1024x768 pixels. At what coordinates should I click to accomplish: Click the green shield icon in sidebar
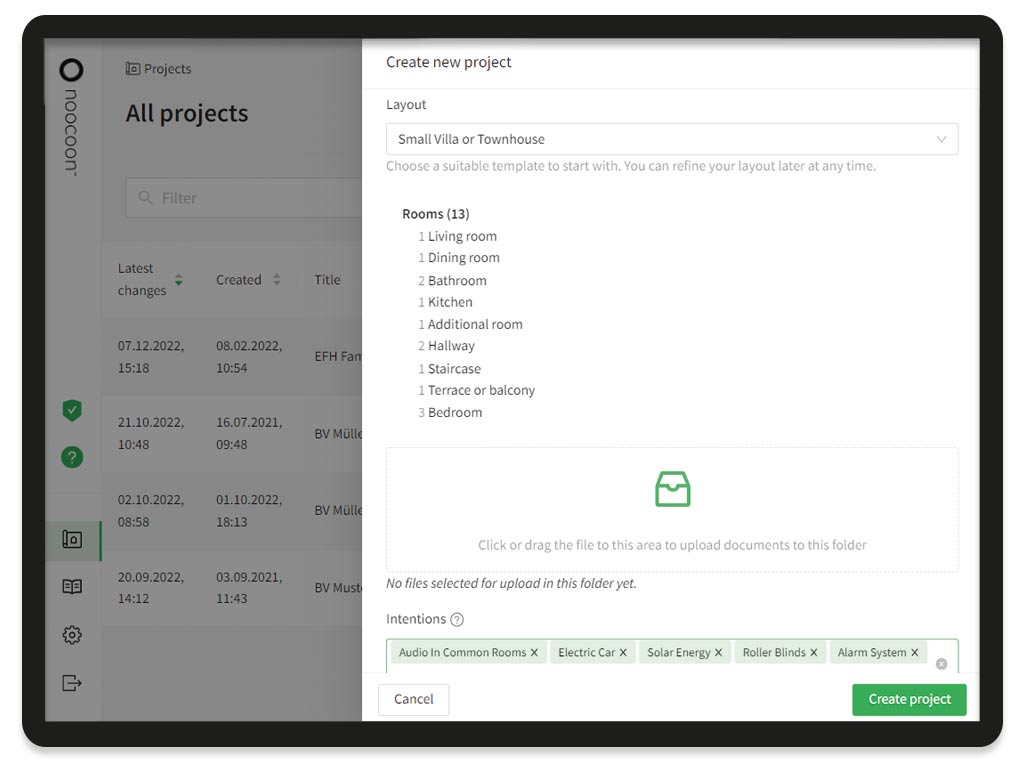[72, 410]
